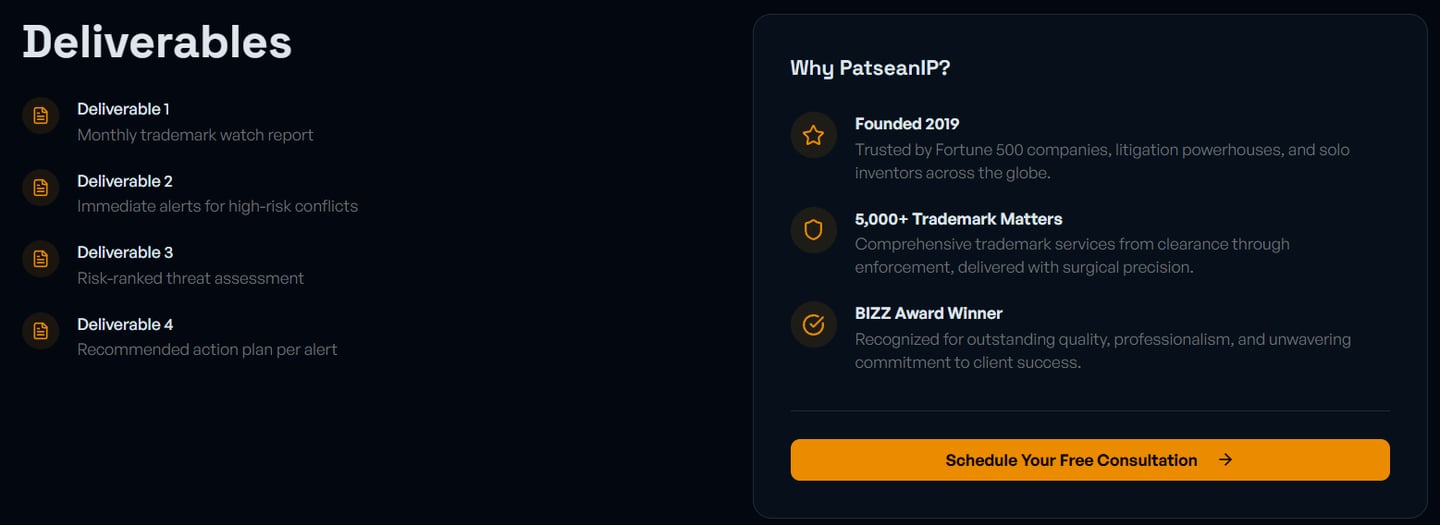Viewport: 1440px width, 525px height.
Task: Click Recommended action plan per alert text
Action: [x=207, y=350]
